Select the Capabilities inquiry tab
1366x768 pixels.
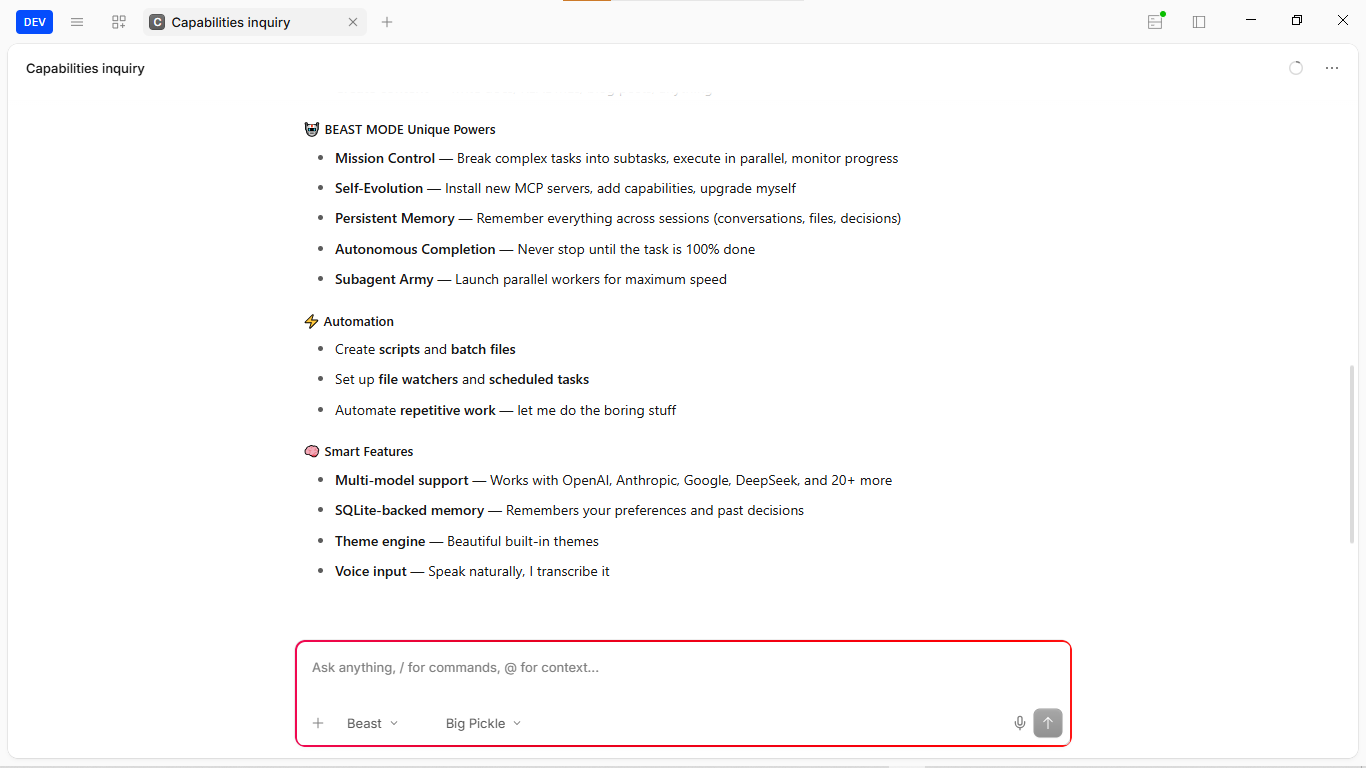tap(255, 22)
